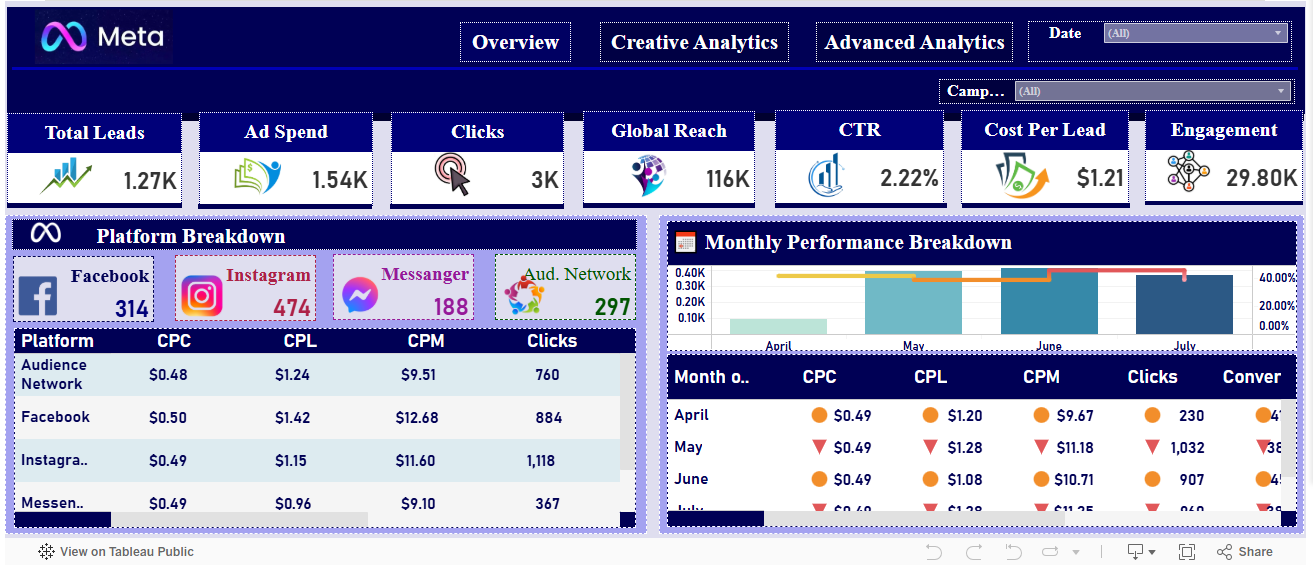Switch to Advanced Analytics tab
The image size is (1313, 572).
(914, 42)
